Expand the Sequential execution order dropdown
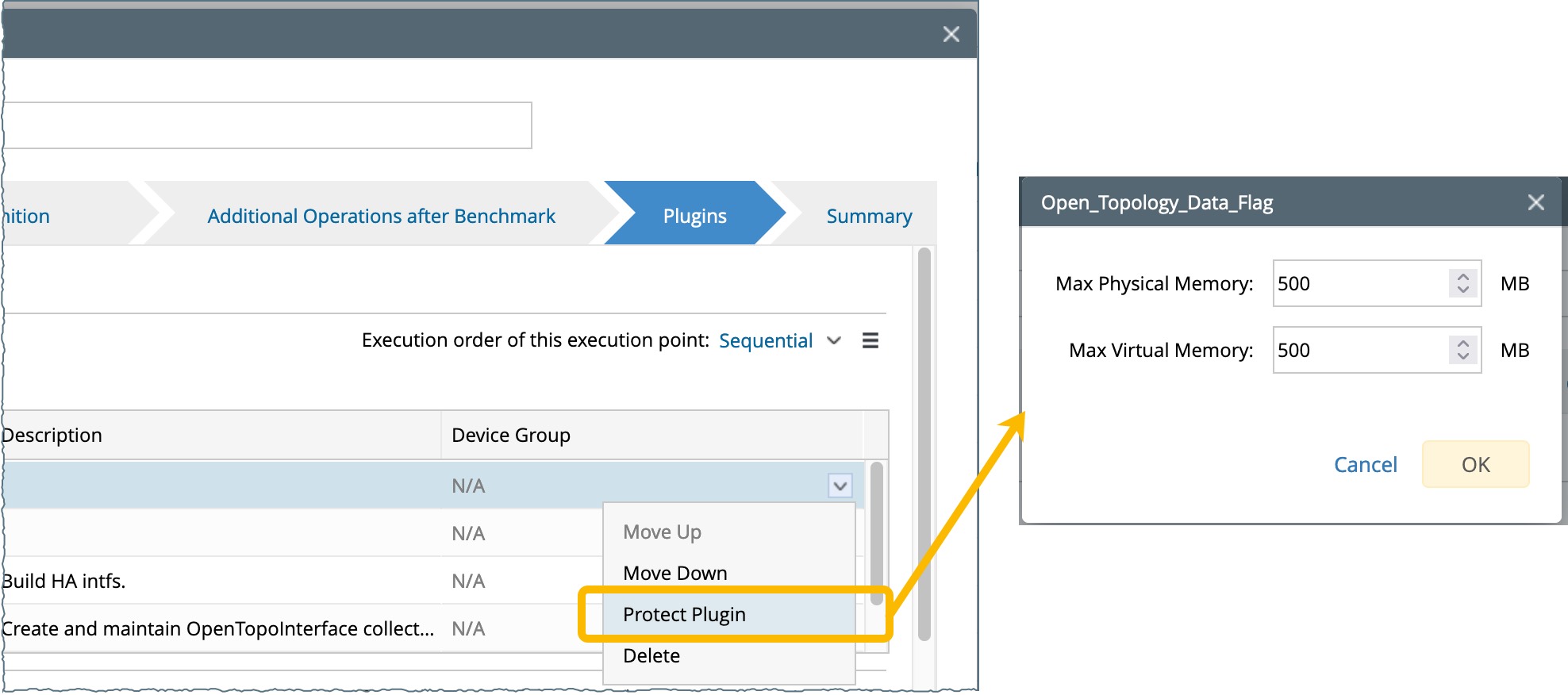The height and width of the screenshot is (695, 1568). pyautogui.click(x=833, y=340)
